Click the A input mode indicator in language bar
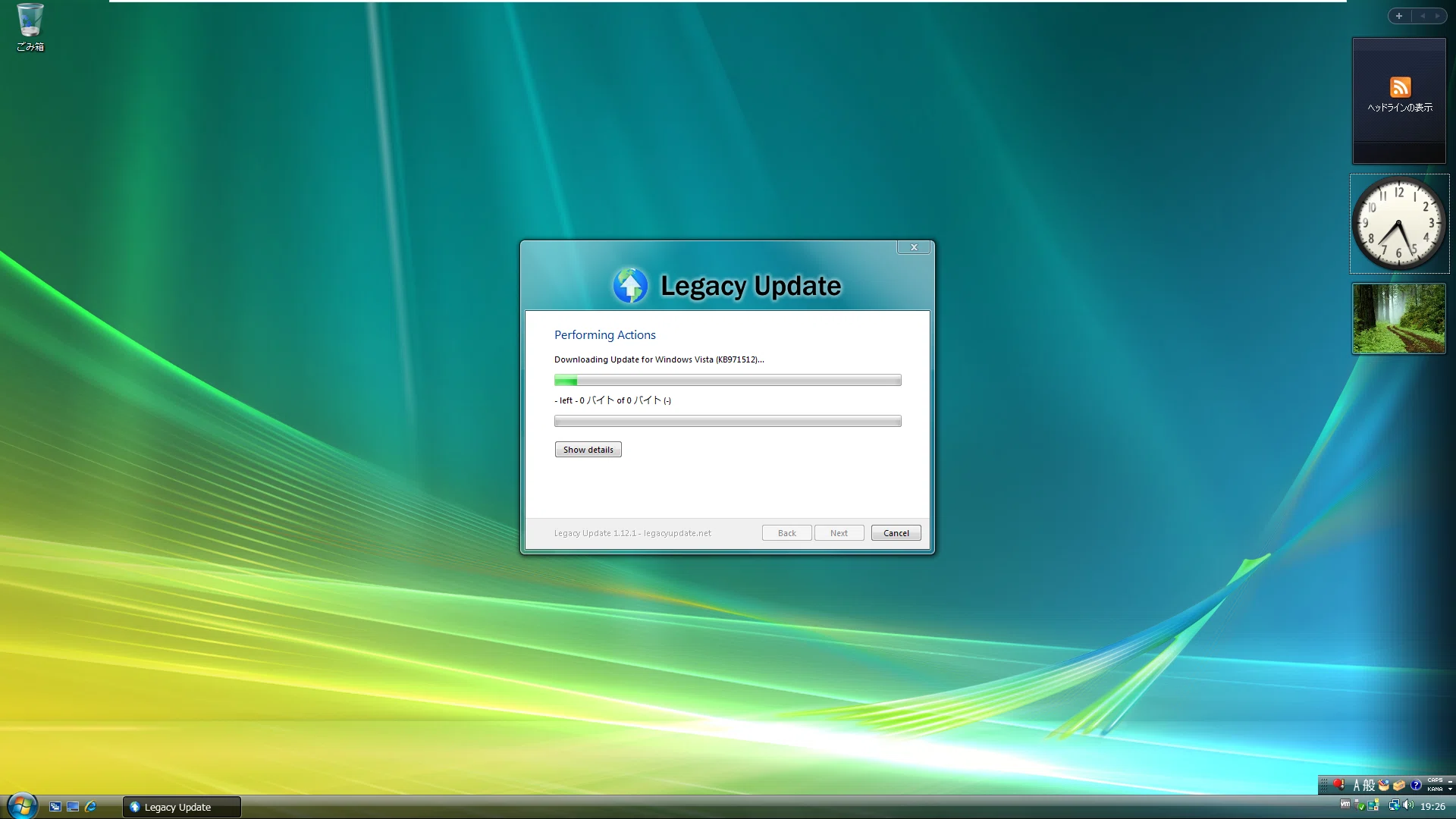 (x=1357, y=786)
